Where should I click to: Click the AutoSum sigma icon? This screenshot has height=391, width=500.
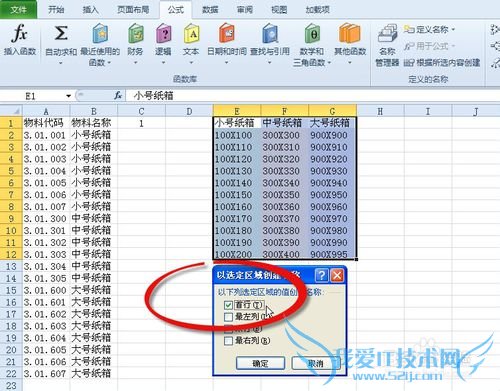point(61,33)
